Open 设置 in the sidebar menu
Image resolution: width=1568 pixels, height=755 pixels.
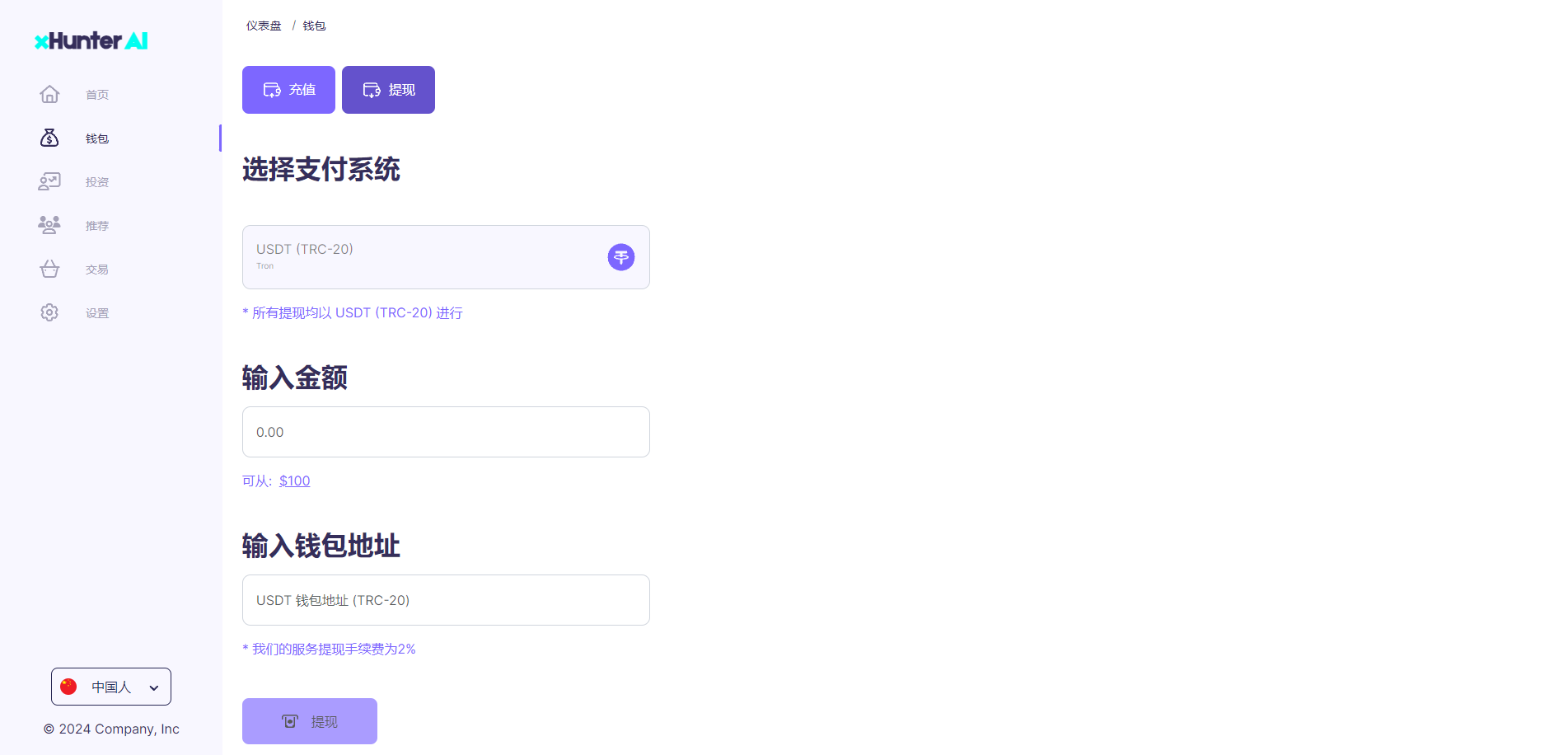[x=97, y=313]
